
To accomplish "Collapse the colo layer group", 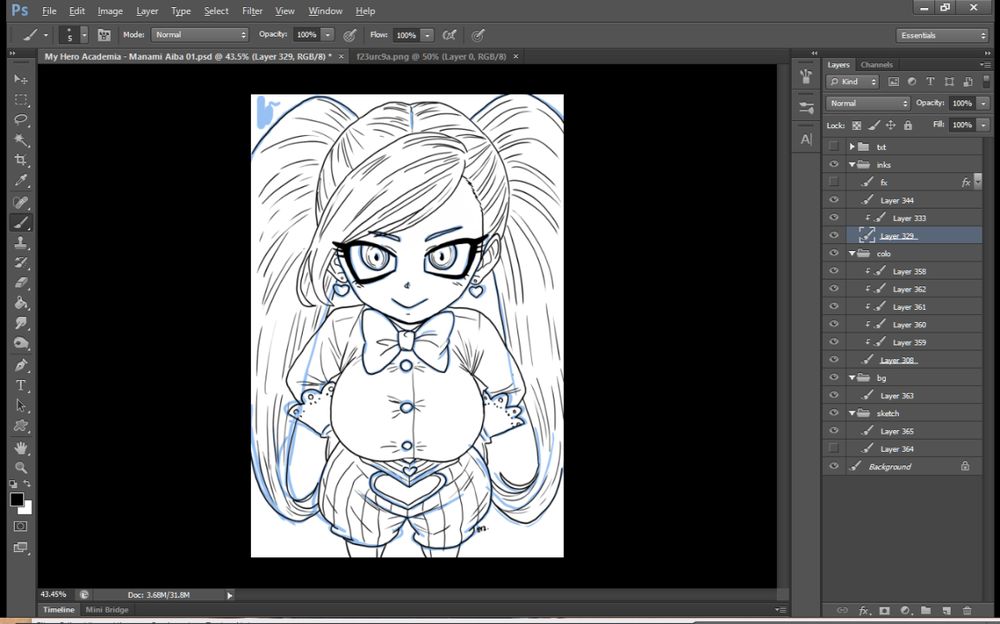I will coord(852,253).
